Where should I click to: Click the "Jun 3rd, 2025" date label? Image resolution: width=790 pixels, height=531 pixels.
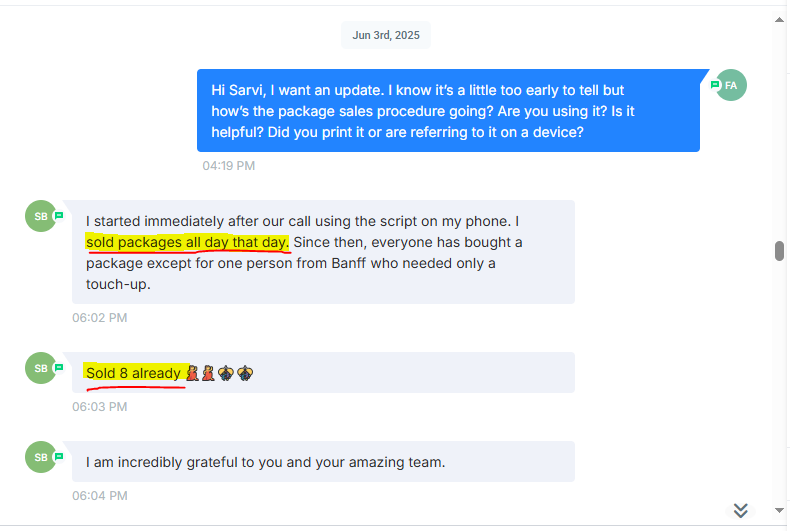(x=386, y=35)
